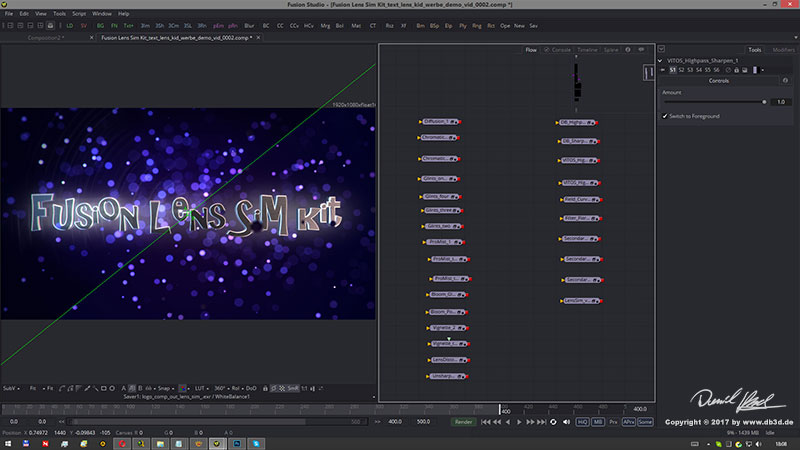Select the S1 settings slot

(673, 70)
